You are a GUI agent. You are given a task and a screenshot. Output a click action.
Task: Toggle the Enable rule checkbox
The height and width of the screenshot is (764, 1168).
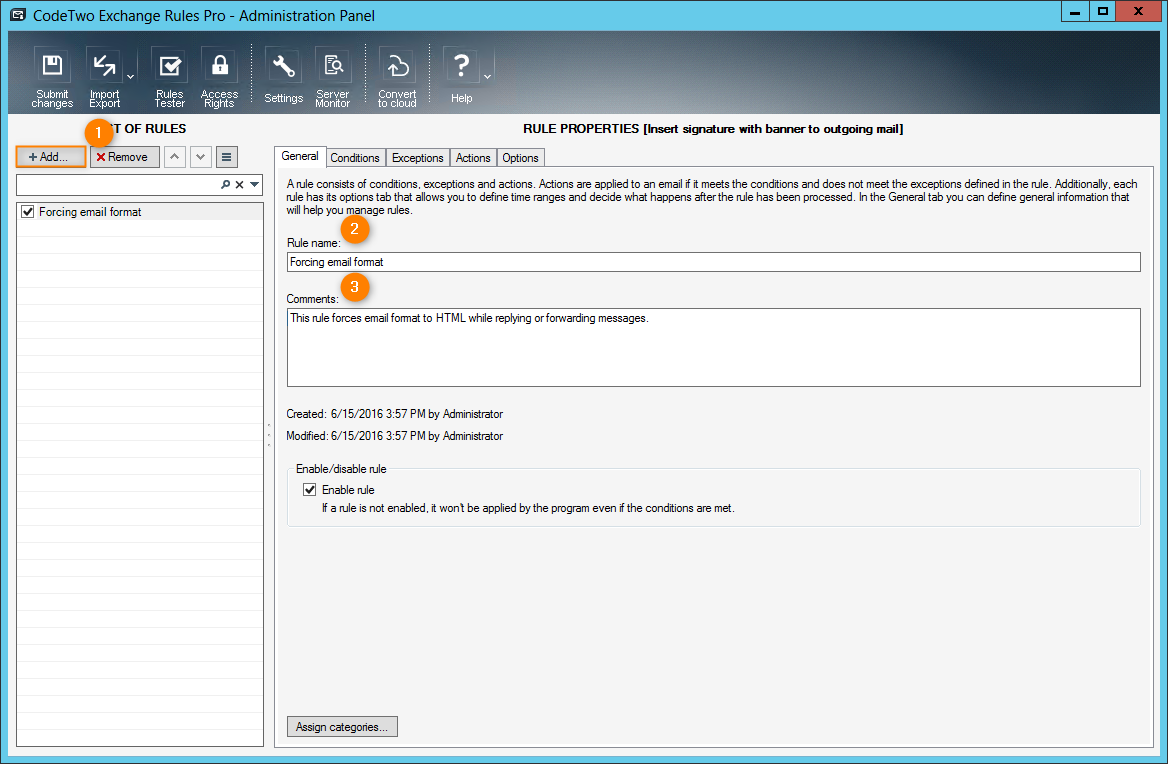pyautogui.click(x=309, y=490)
